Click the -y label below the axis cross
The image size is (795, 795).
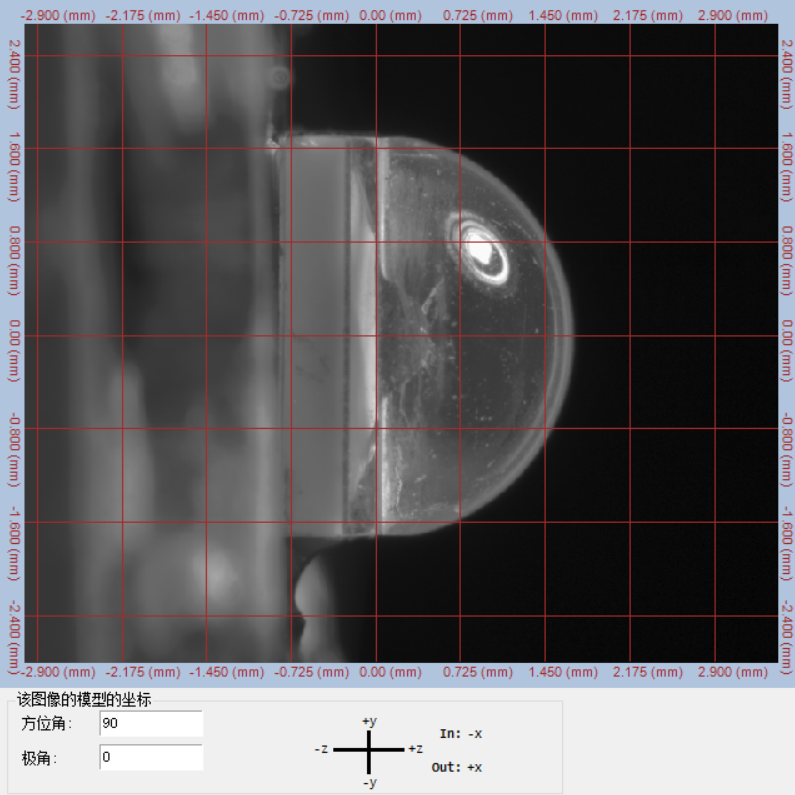369,781
